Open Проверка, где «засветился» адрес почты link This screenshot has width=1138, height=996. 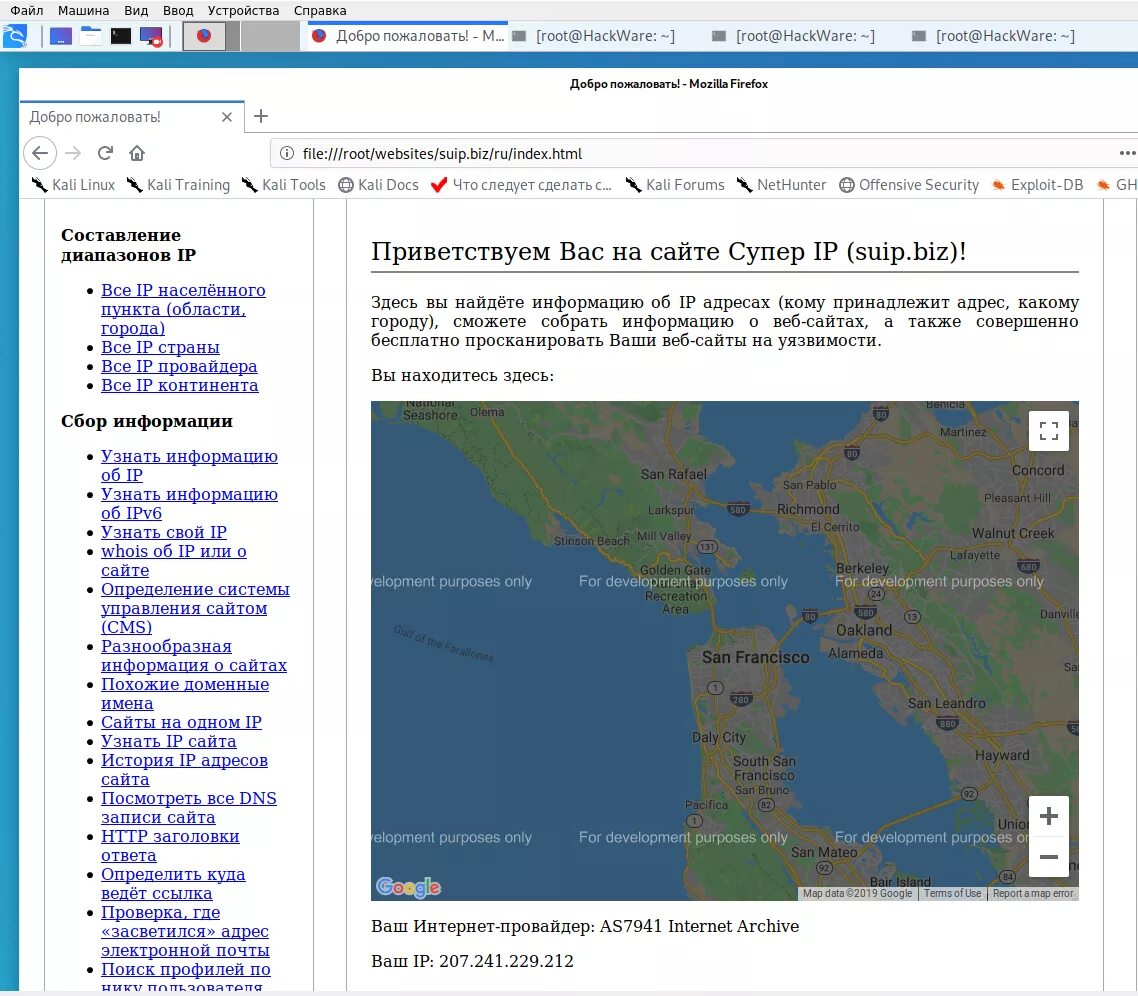185,931
